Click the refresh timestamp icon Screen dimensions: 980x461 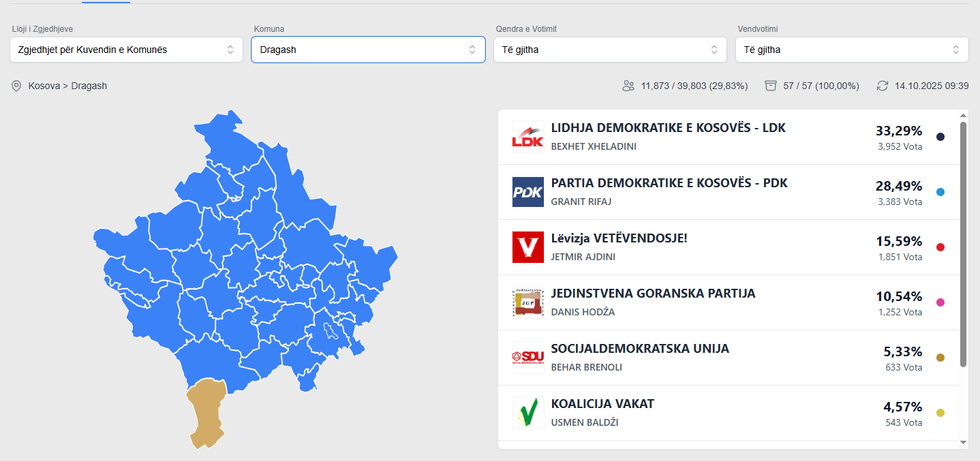(x=882, y=86)
